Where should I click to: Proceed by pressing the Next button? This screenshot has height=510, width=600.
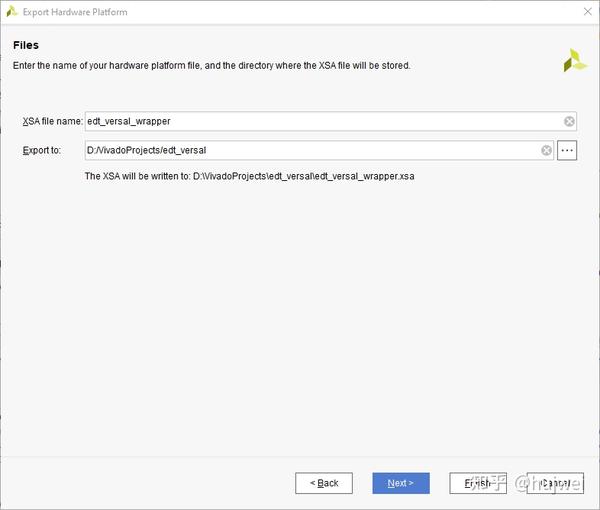[x=401, y=483]
